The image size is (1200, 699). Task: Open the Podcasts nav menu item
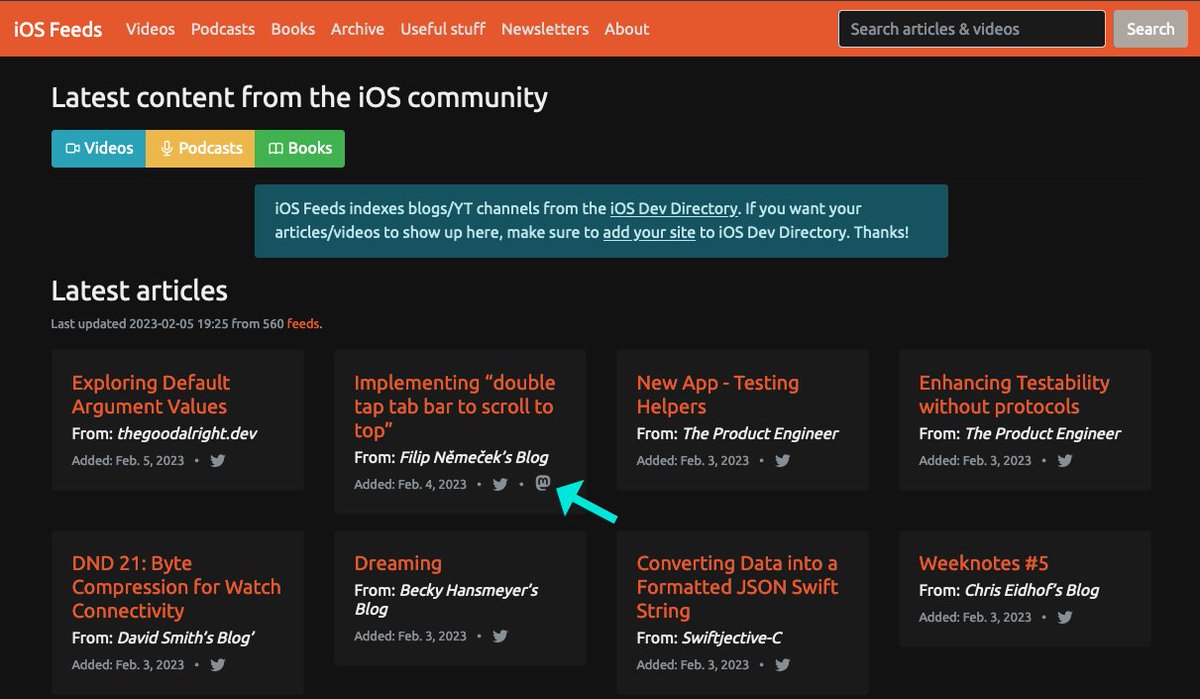(x=223, y=29)
